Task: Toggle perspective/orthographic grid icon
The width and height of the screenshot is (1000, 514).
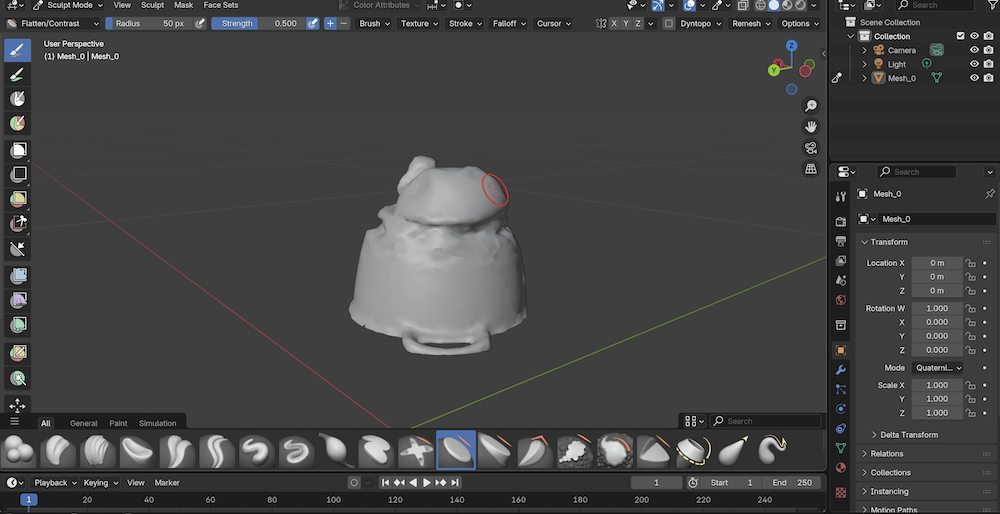Action: [x=811, y=169]
